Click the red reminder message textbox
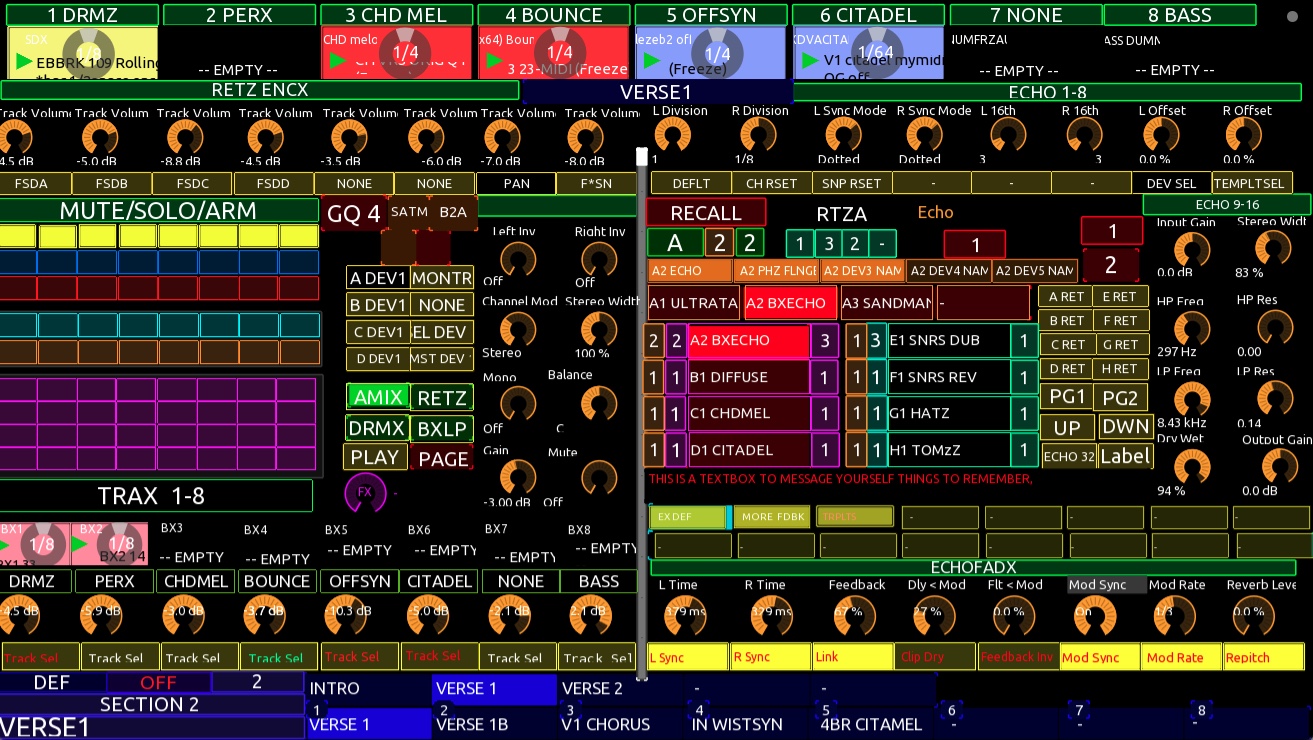Image resolution: width=1313 pixels, height=740 pixels. [x=840, y=479]
